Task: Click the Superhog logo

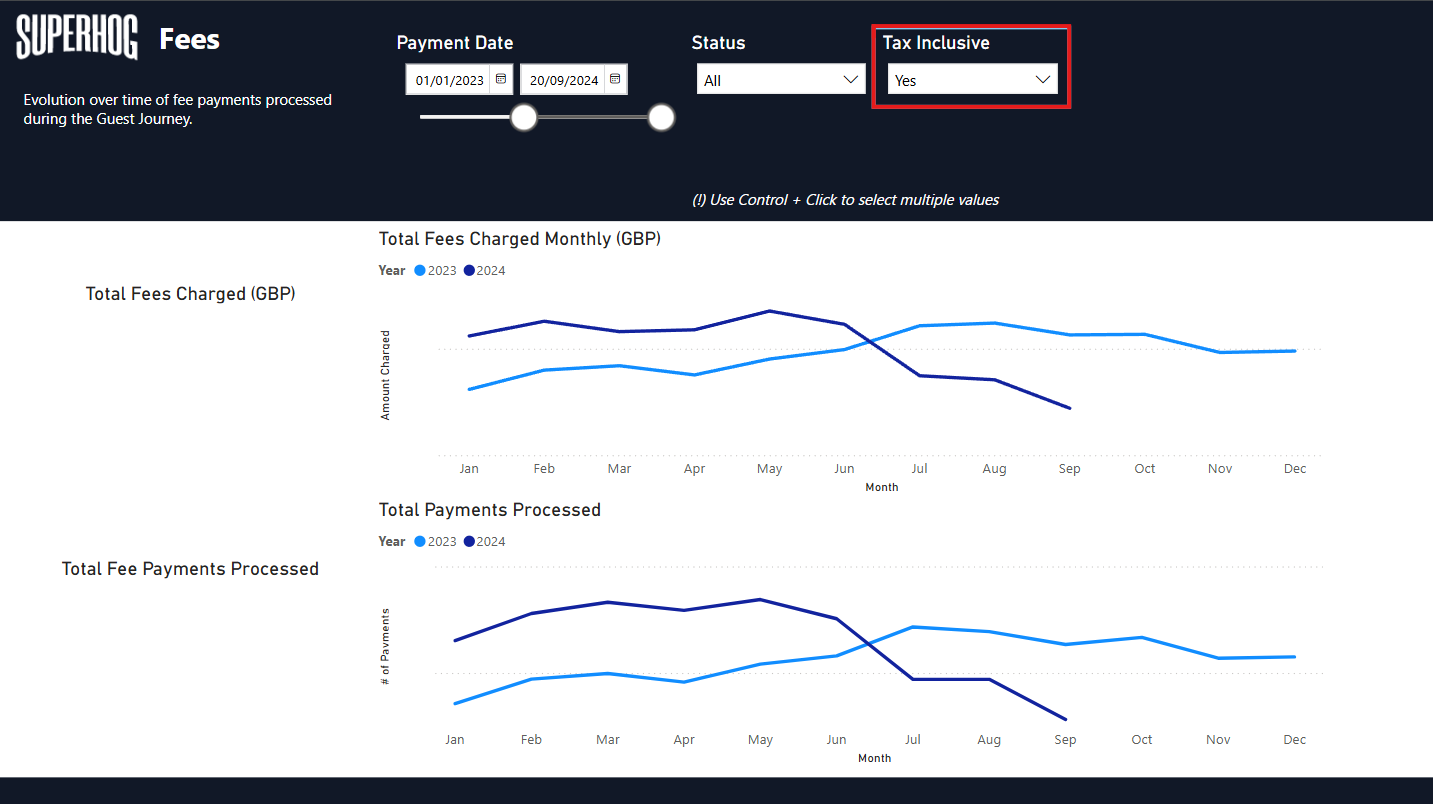Action: [77, 39]
